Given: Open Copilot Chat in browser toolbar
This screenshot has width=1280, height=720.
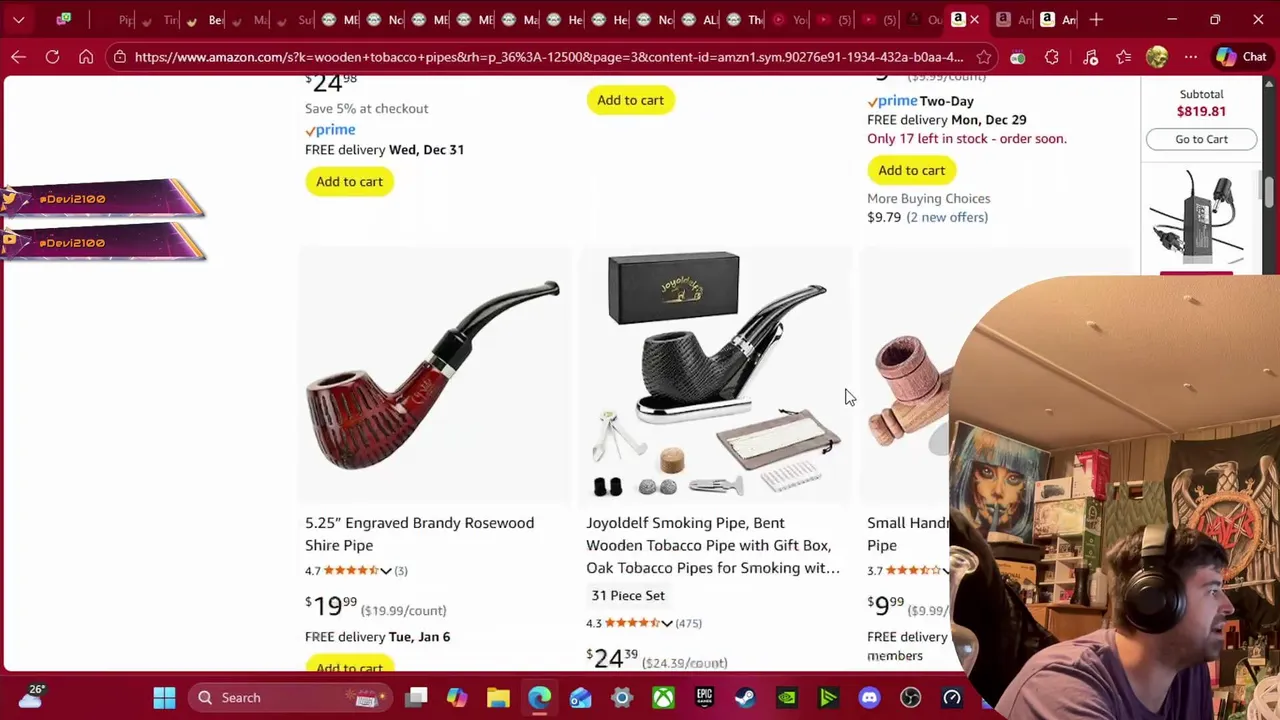Looking at the screenshot, I should (1241, 57).
